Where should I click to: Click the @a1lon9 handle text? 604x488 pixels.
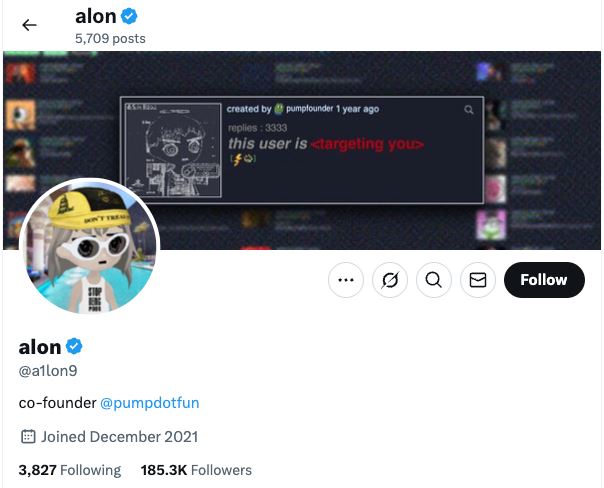coord(48,371)
